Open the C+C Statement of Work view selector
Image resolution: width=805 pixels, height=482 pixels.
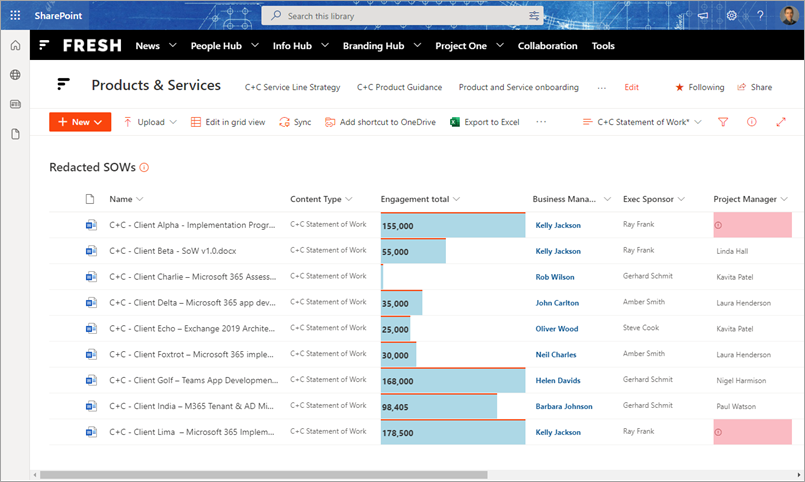coord(642,122)
